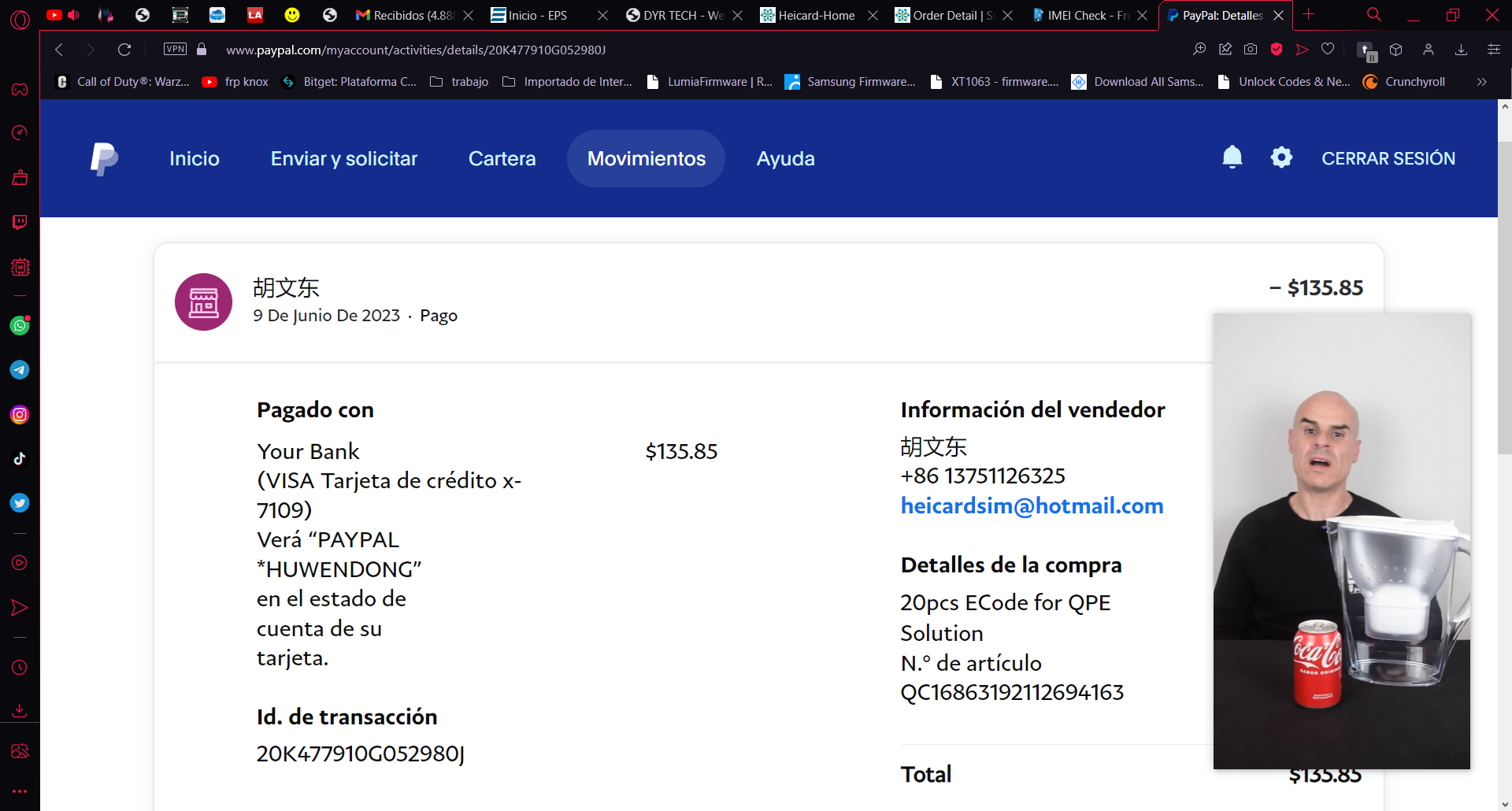
Task: Go back to the previous page
Action: pyautogui.click(x=59, y=50)
